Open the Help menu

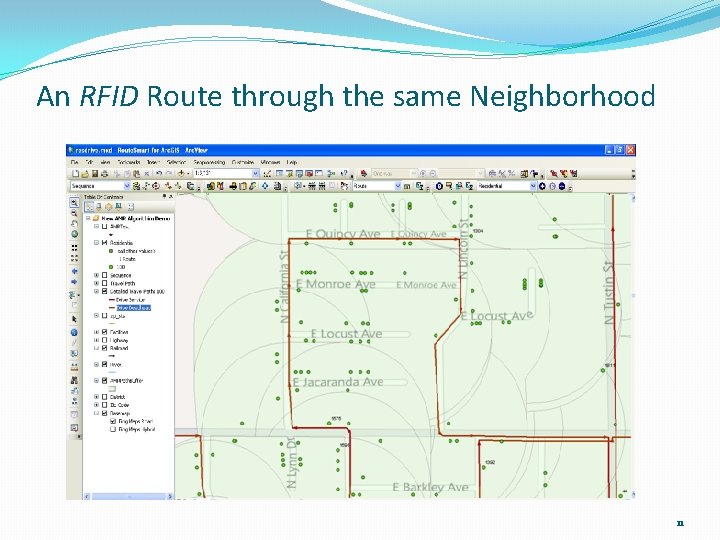click(292, 162)
